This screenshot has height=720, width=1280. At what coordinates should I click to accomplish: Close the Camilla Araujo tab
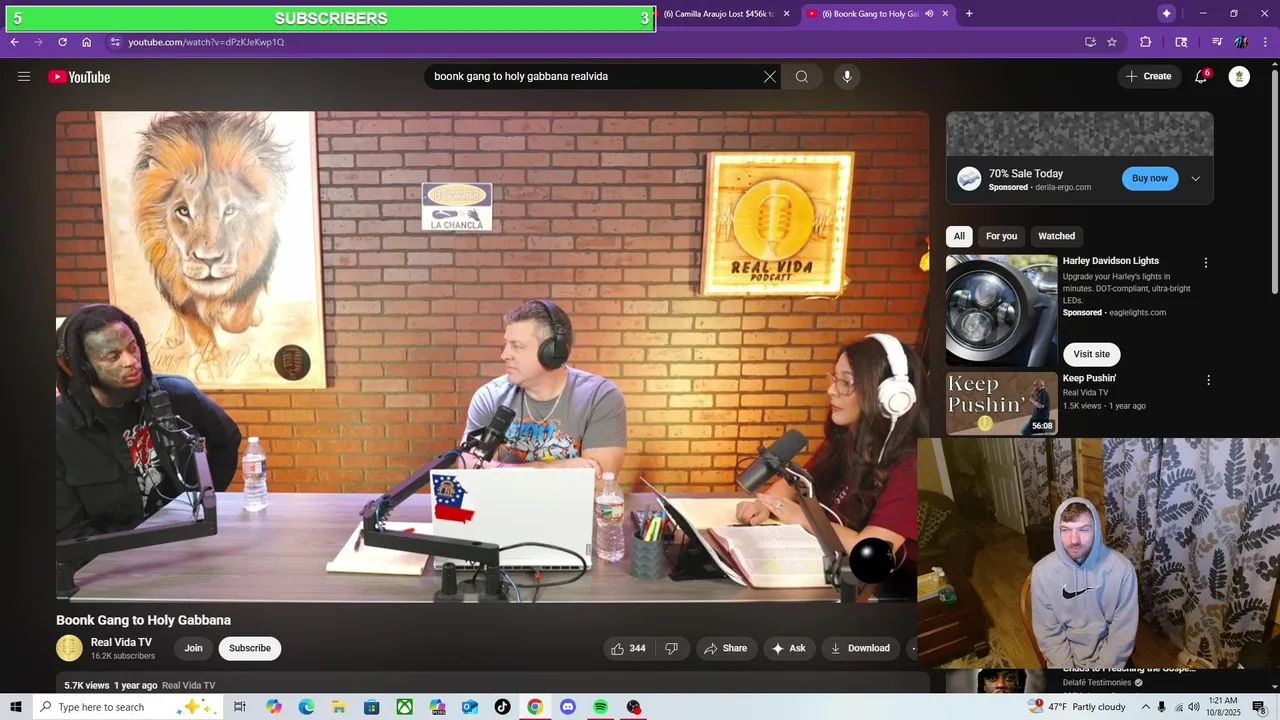(x=786, y=14)
